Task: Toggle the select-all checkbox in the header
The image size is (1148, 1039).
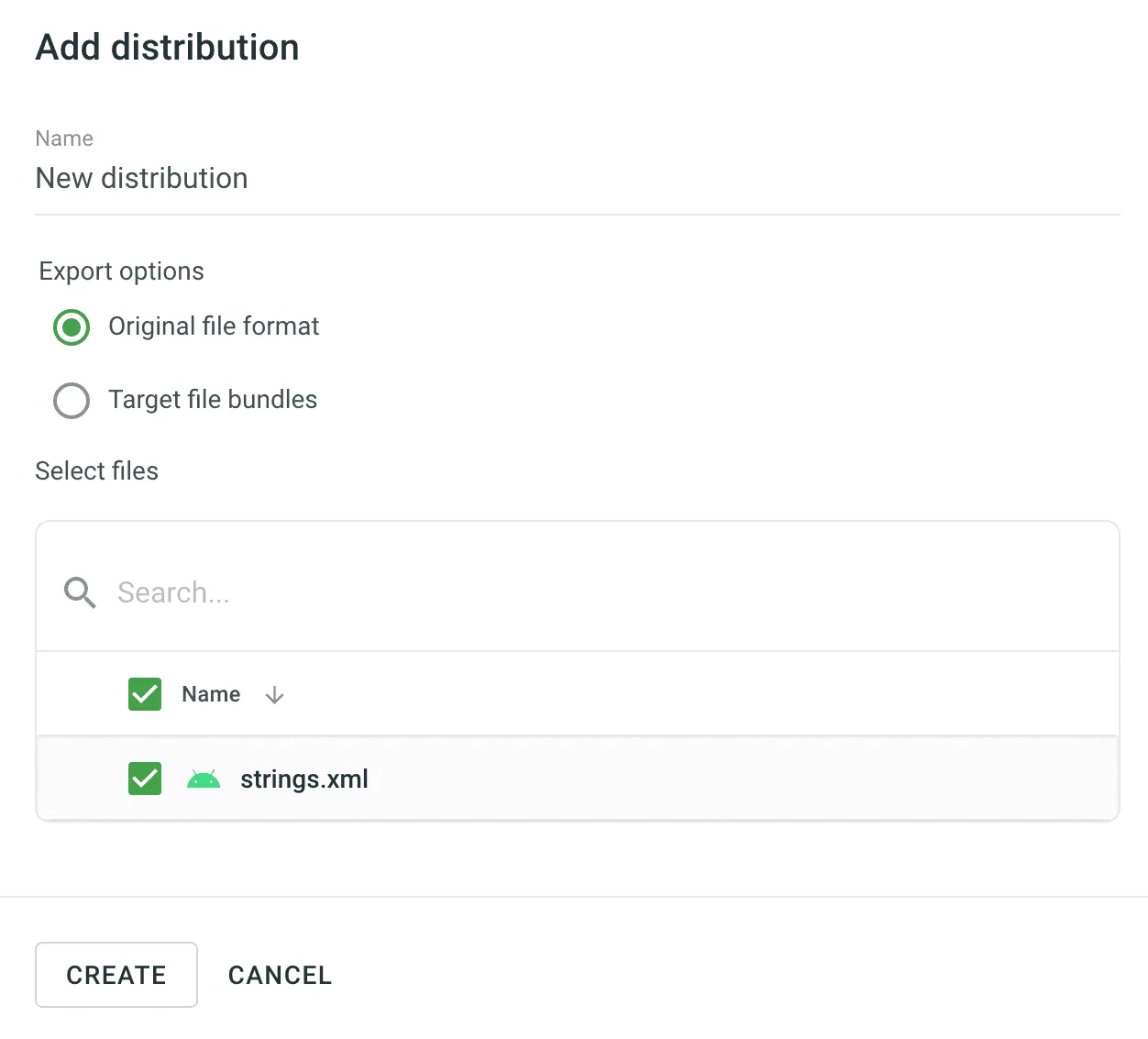Action: pyautogui.click(x=145, y=694)
